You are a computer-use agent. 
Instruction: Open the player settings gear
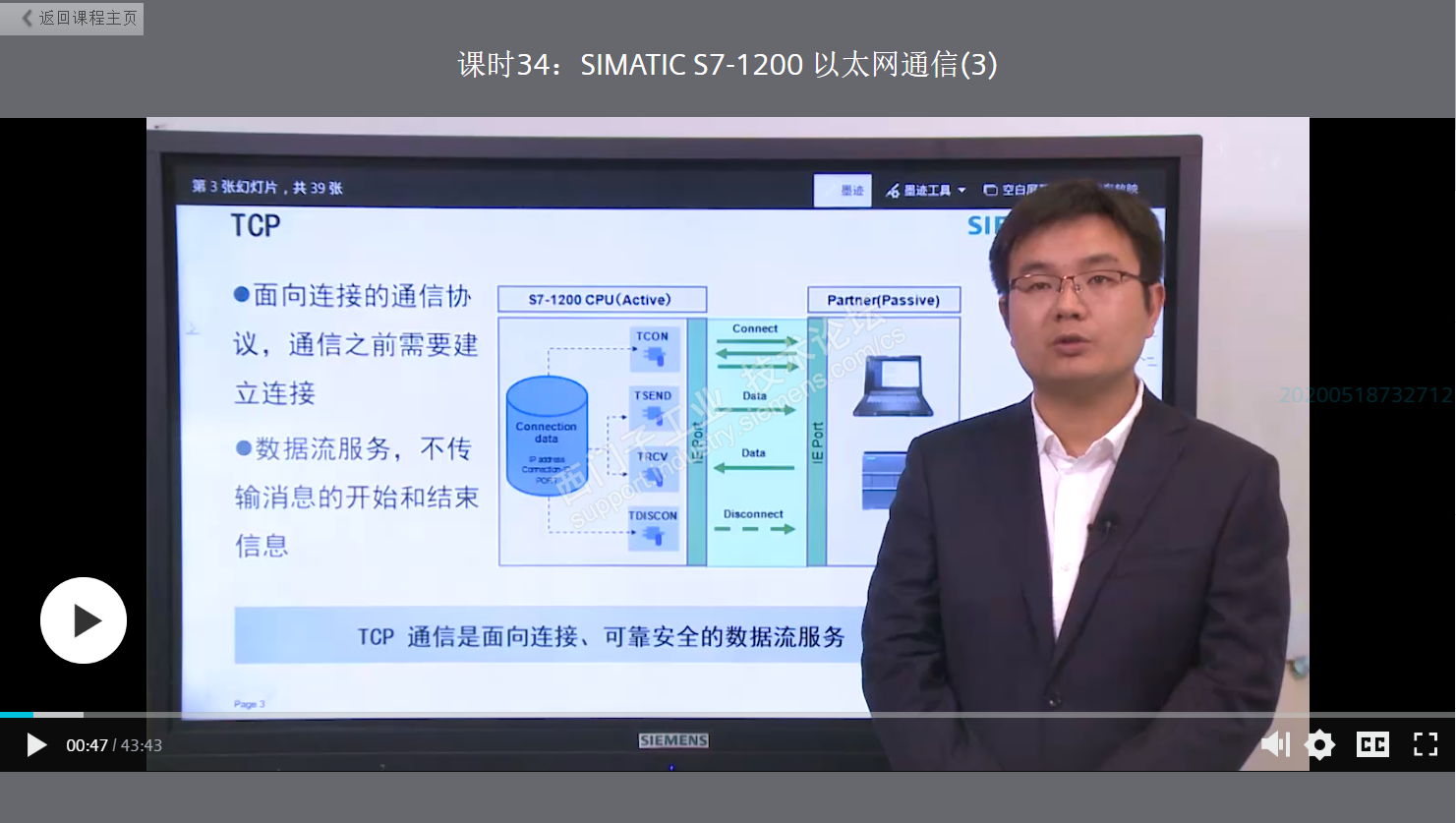1319,744
